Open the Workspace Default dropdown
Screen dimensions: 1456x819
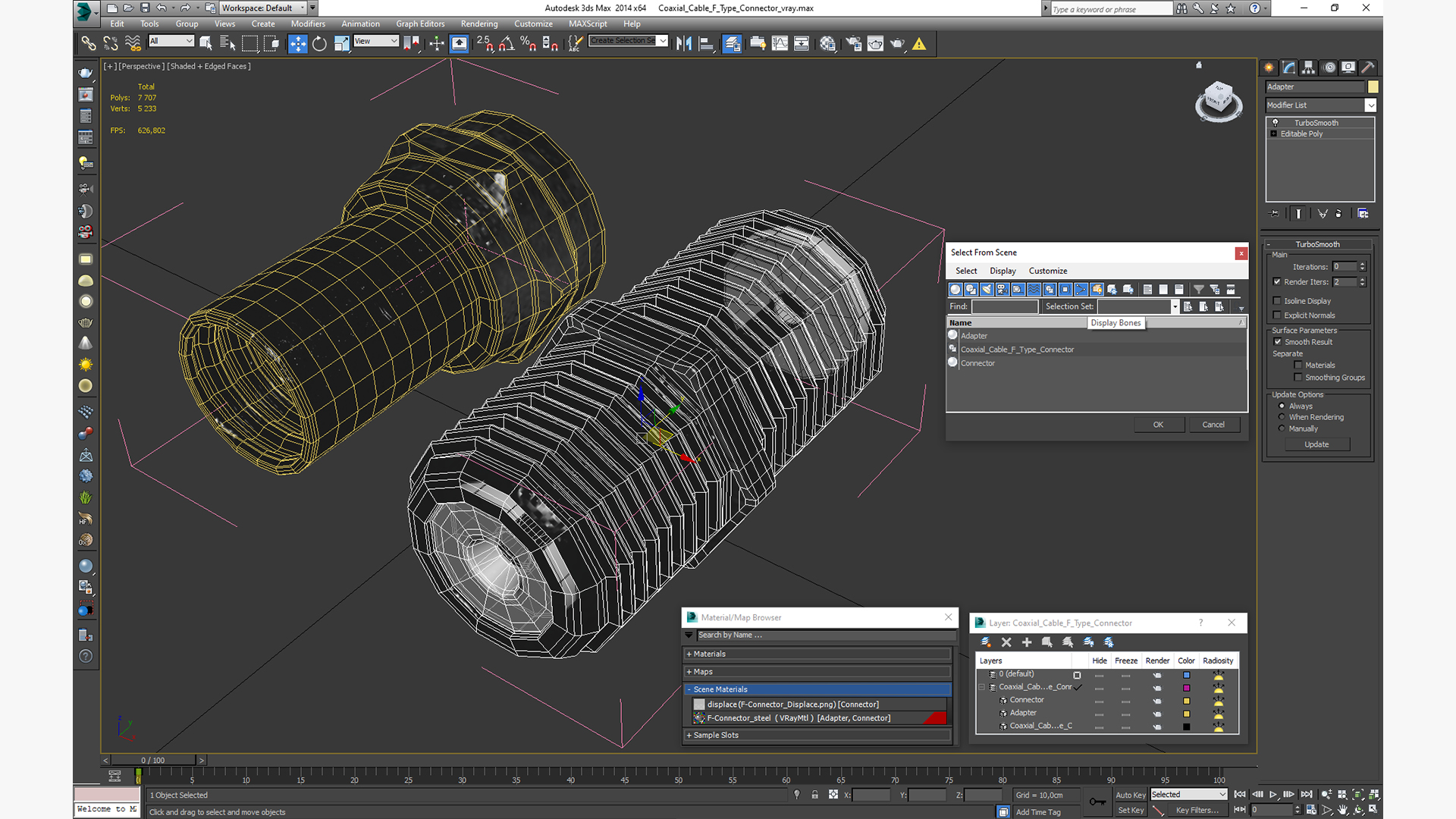(263, 8)
